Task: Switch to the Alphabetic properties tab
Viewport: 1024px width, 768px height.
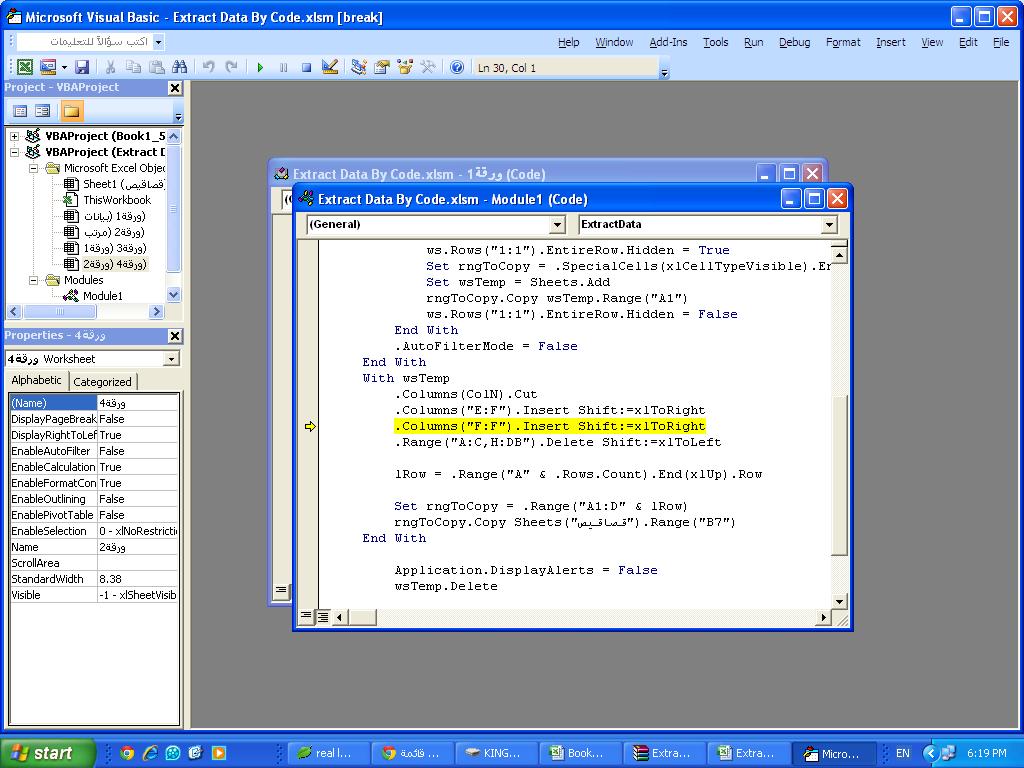Action: pyautogui.click(x=37, y=380)
